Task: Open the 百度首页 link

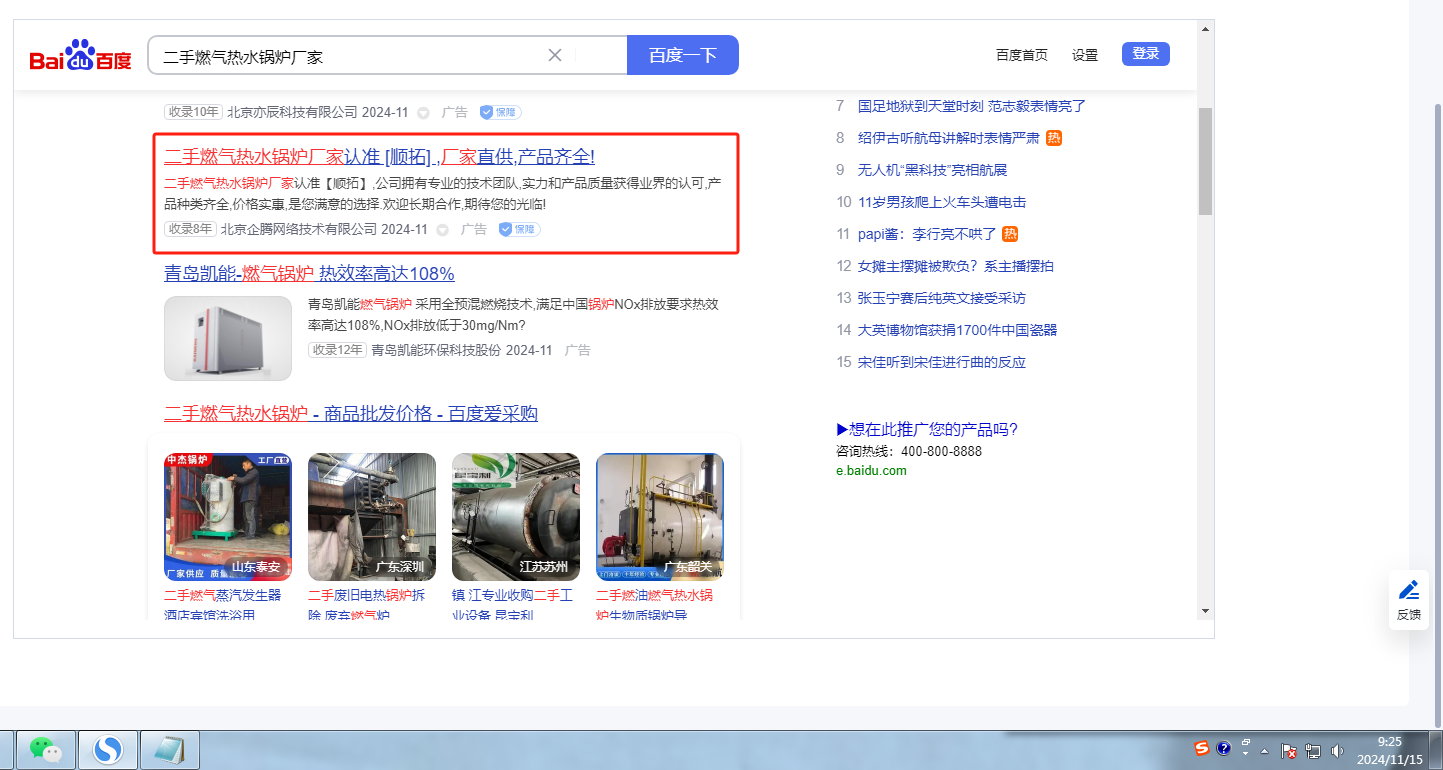Action: [x=1022, y=55]
